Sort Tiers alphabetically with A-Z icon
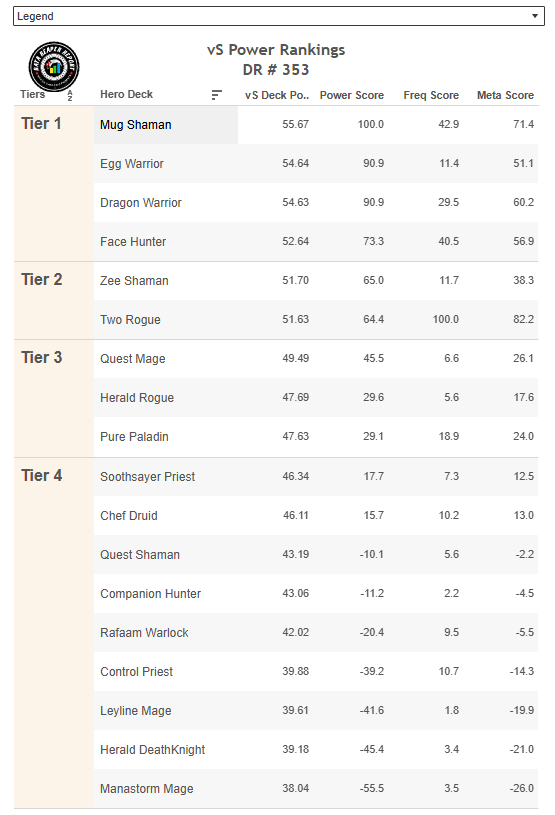Screen dimensions: 555x815 click(x=70, y=95)
